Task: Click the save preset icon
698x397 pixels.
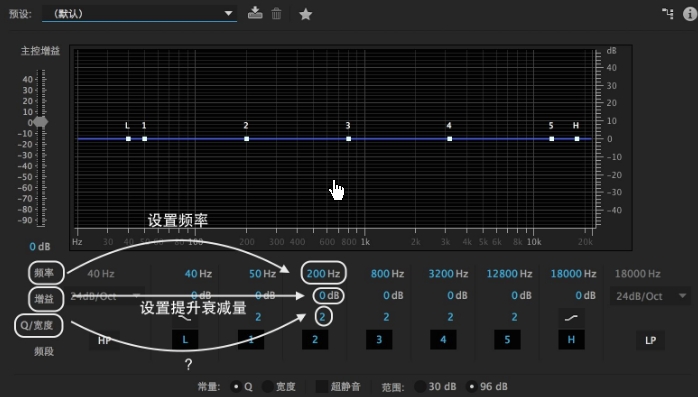Action: coord(255,13)
